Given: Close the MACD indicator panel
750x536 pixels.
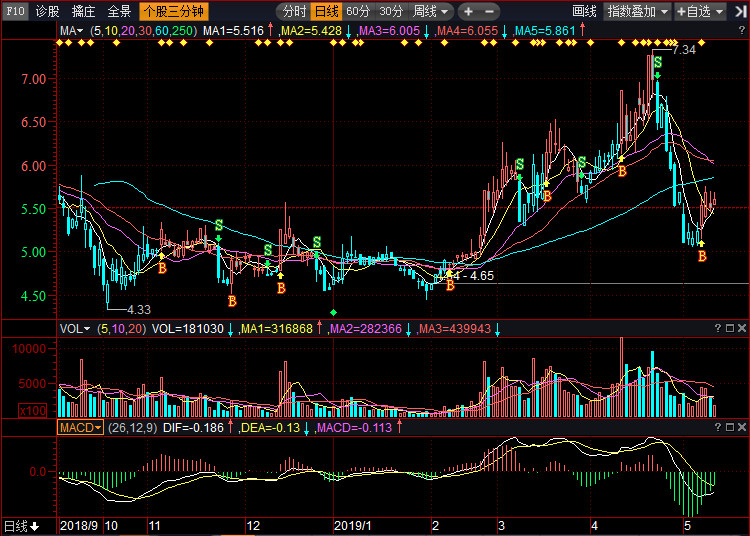Looking at the screenshot, I should [742, 427].
